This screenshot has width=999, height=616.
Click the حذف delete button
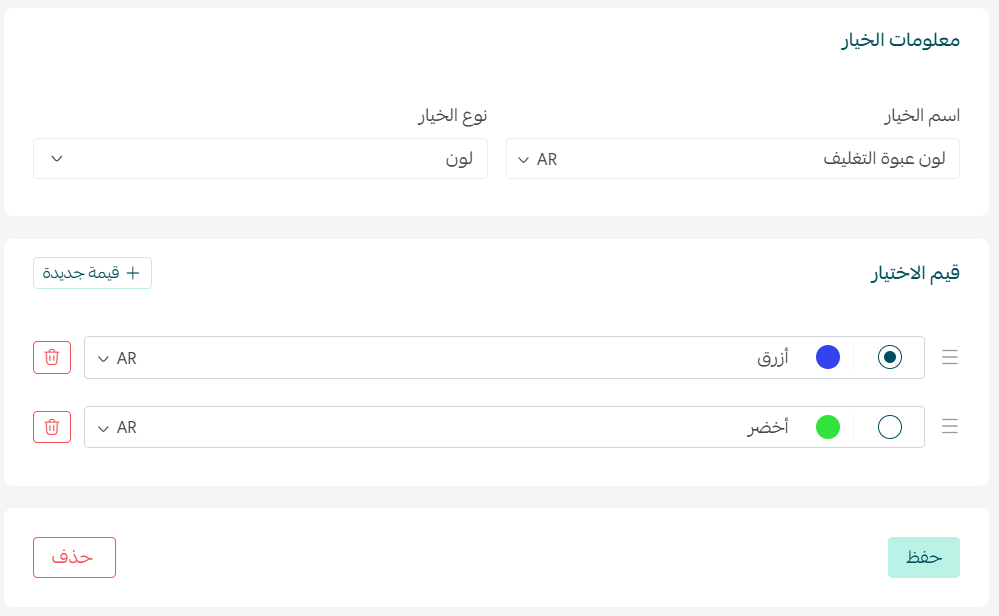(74, 558)
